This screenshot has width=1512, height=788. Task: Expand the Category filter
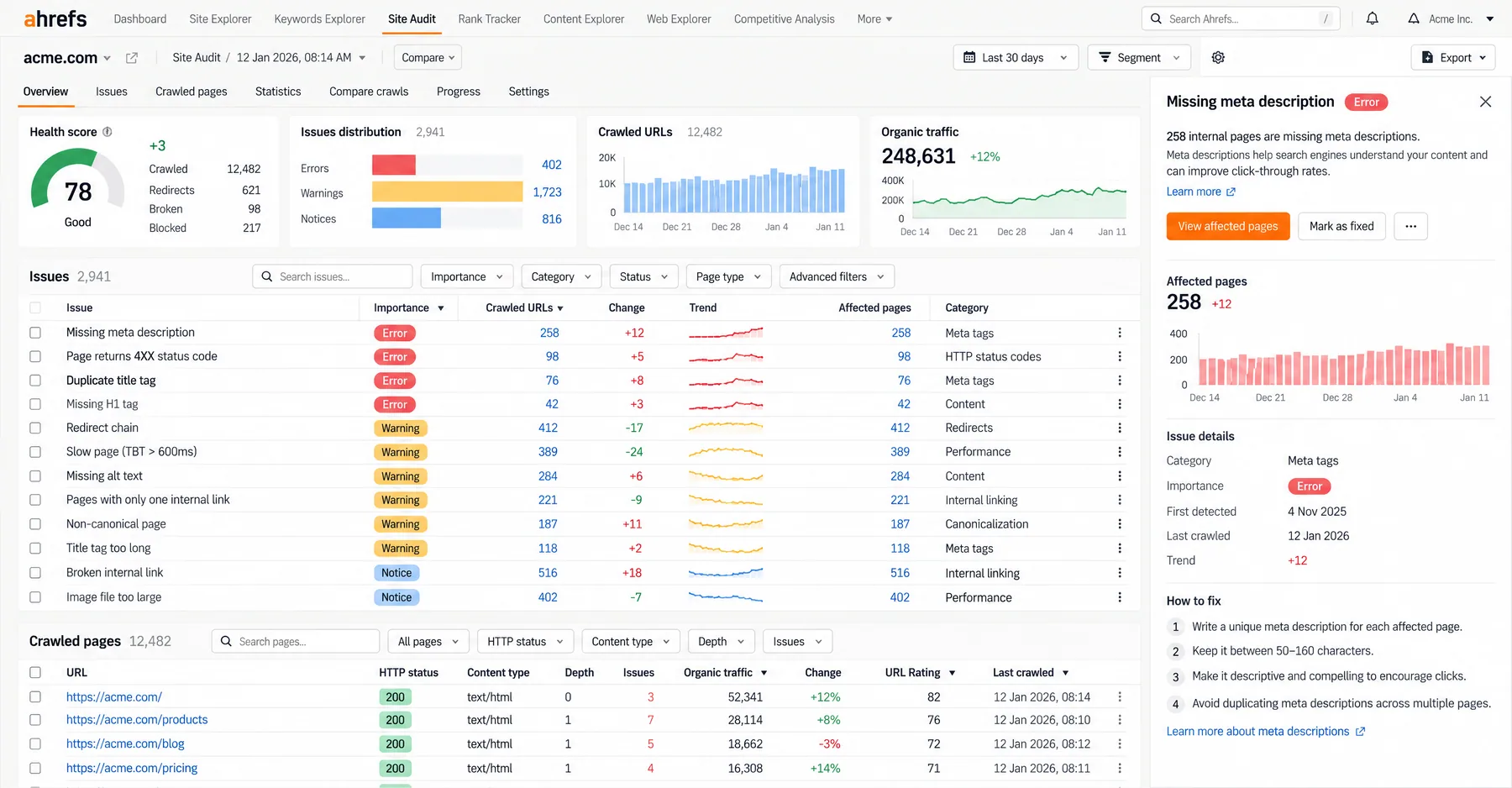point(561,276)
